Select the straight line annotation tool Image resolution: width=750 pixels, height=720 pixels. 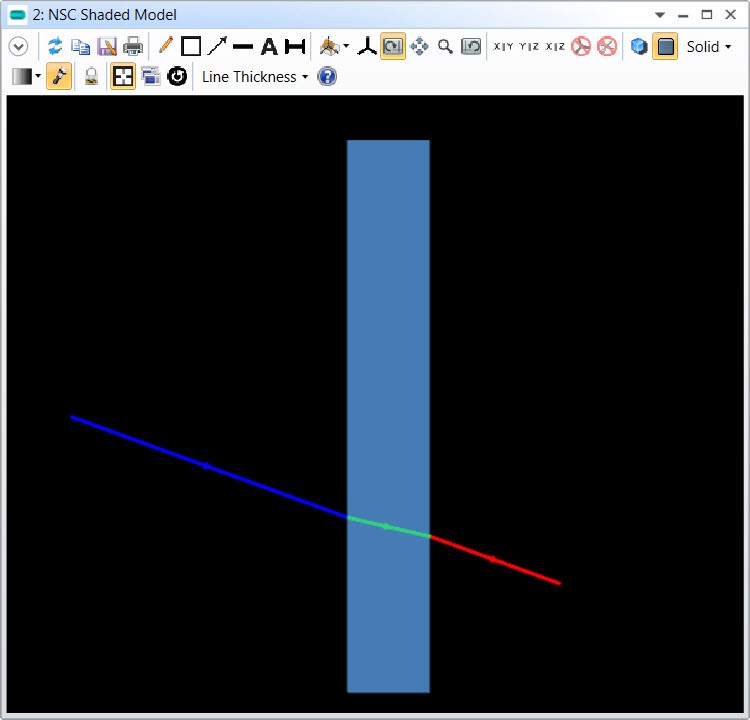pos(243,47)
